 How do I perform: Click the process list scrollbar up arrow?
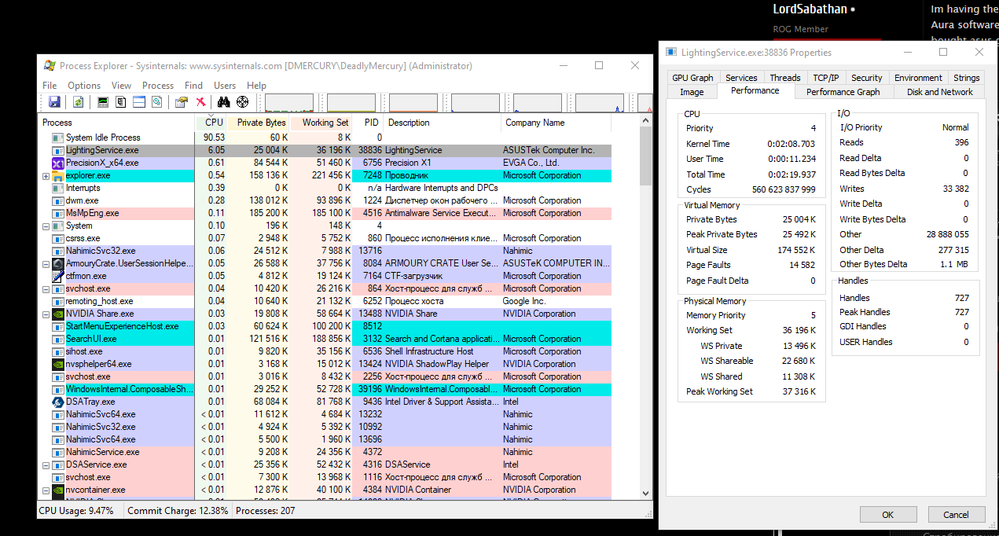click(645, 120)
